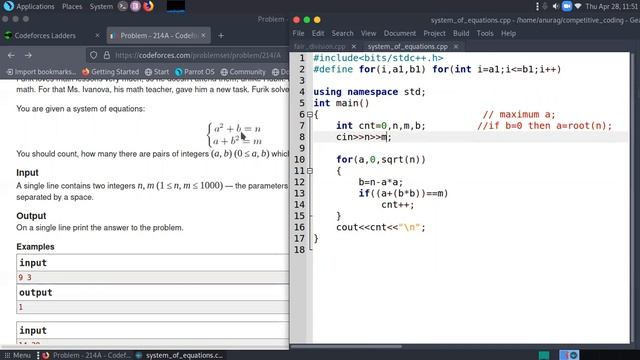Open Geany's Help menu
The image size is (640, 360).
(508, 33)
